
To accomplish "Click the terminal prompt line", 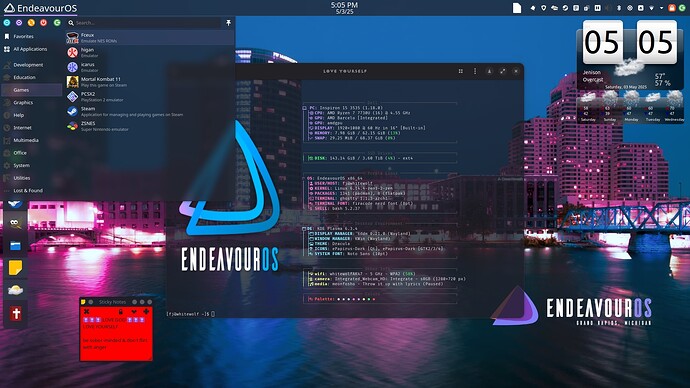I will coord(191,314).
